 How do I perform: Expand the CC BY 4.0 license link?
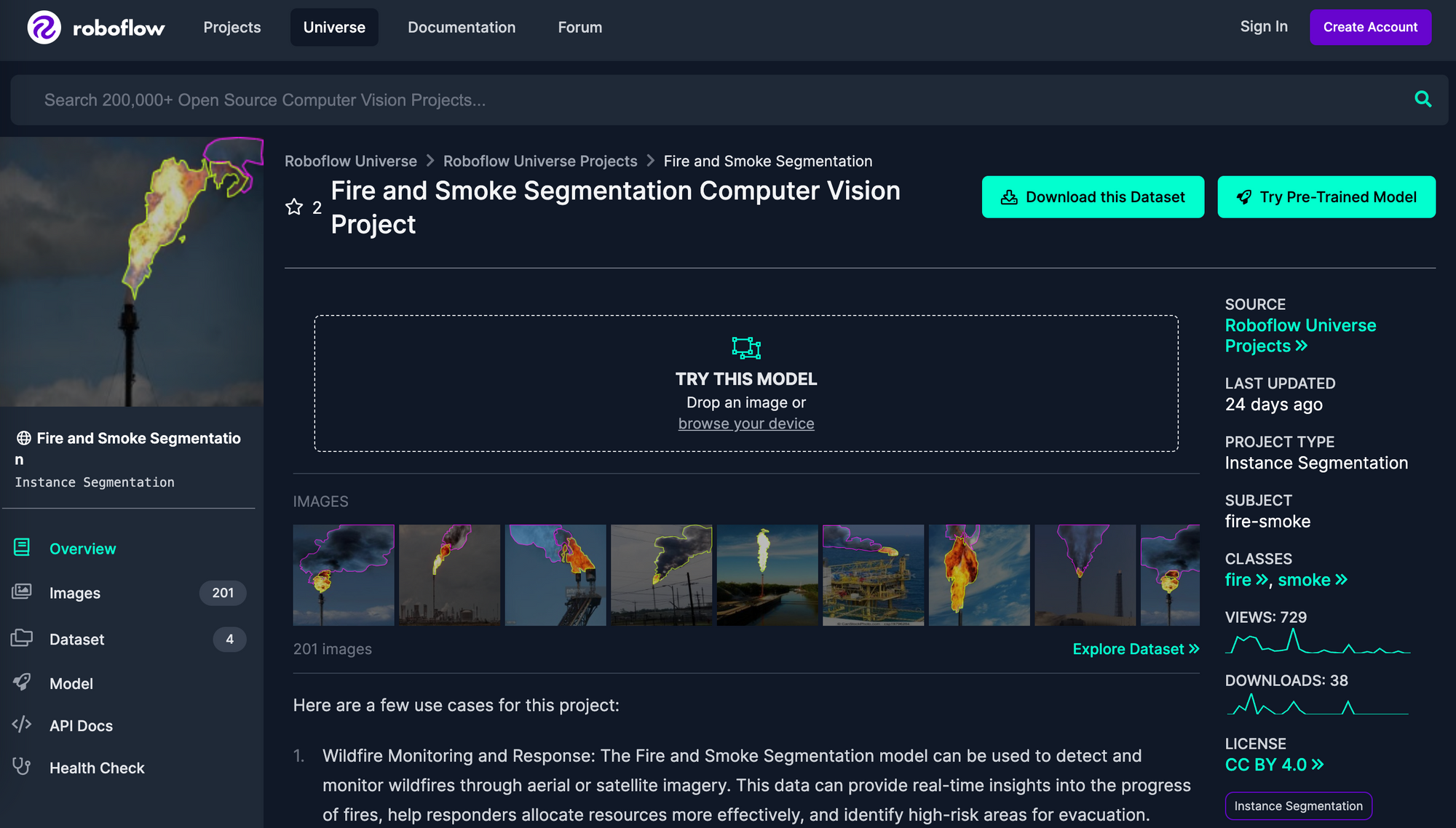click(1274, 765)
